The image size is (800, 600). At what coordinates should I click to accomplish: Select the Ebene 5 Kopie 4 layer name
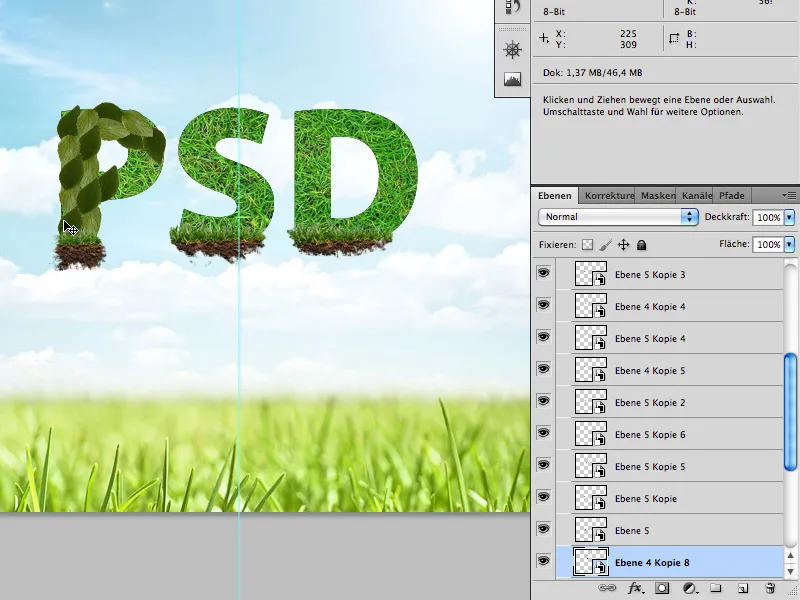pyautogui.click(x=650, y=339)
